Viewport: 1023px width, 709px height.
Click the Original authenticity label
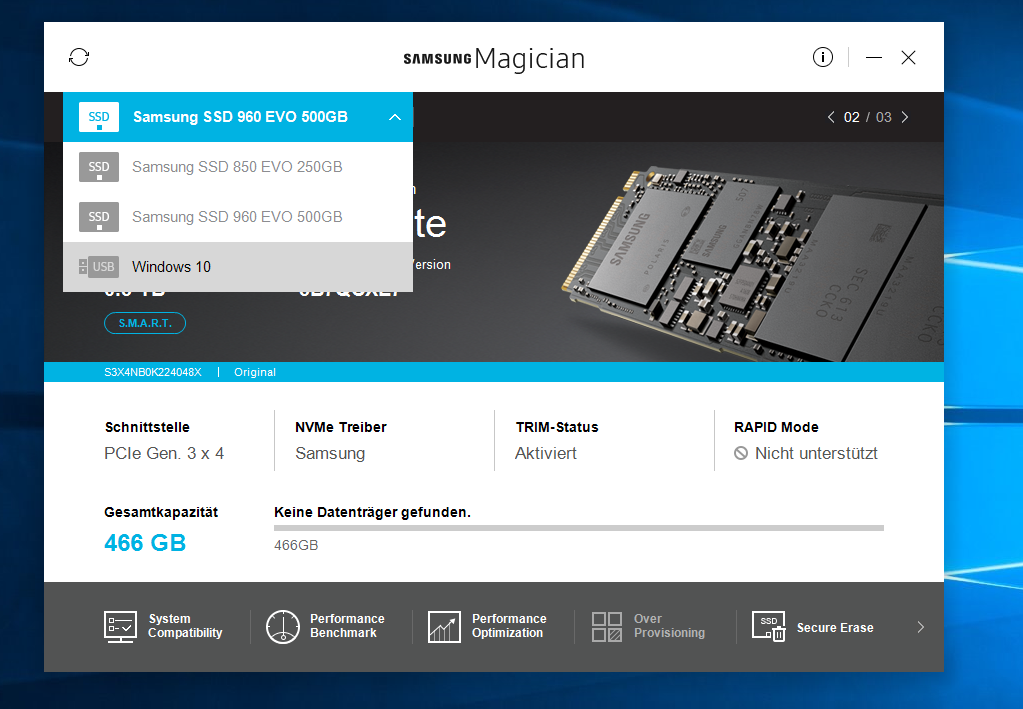coord(255,372)
